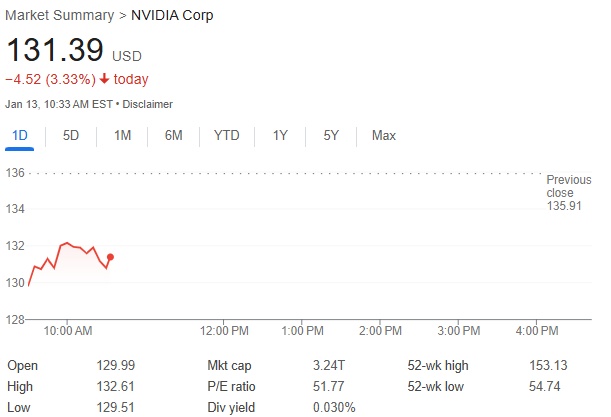The image size is (611, 417).
Task: Select the YTD range tab
Action: [x=227, y=135]
